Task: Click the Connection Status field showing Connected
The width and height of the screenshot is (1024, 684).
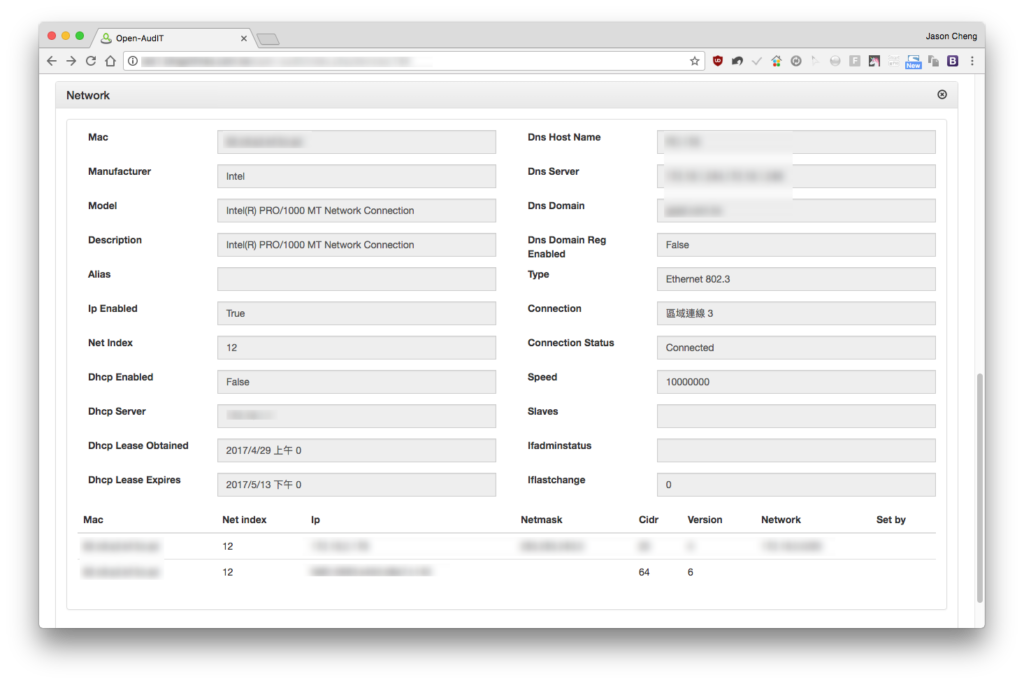Action: click(x=795, y=348)
